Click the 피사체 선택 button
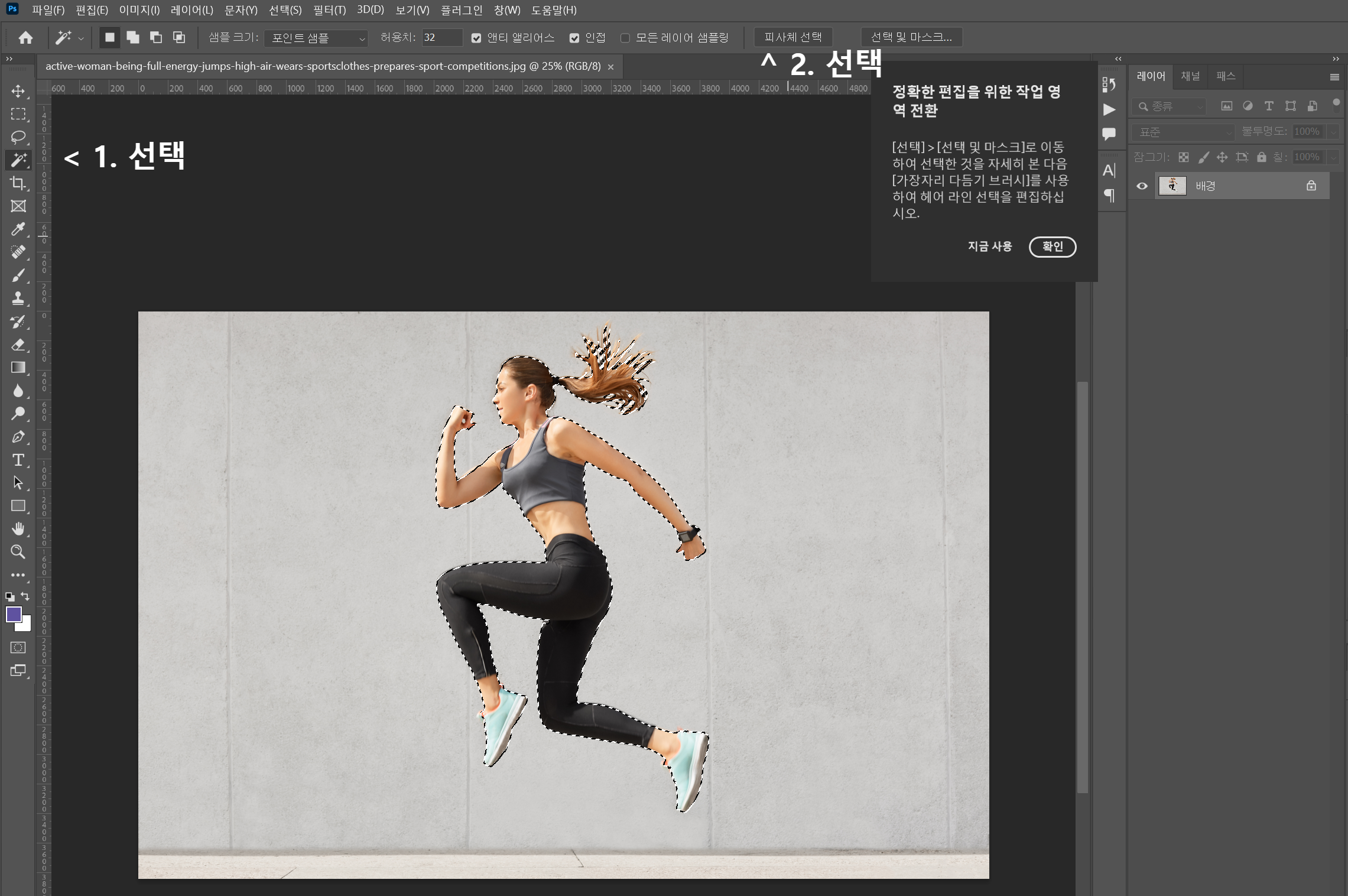This screenshot has height=896, width=1348. click(792, 37)
